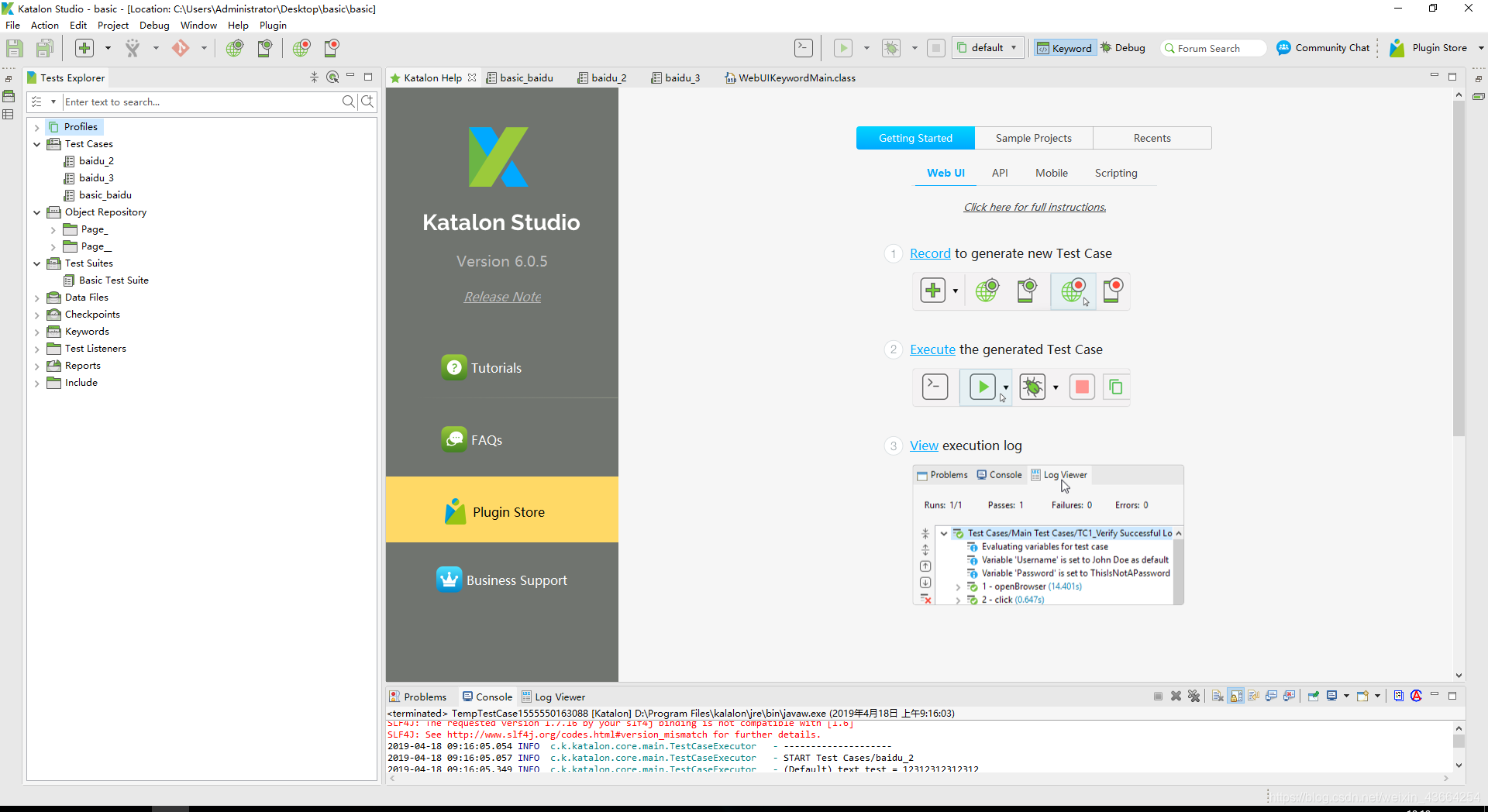Screen dimensions: 1488x812
Task: Collapse the Test Cases folder
Action: (36, 144)
